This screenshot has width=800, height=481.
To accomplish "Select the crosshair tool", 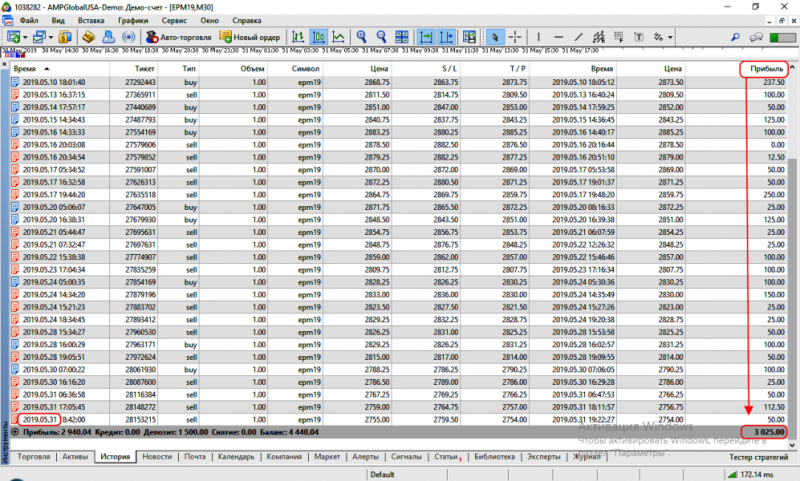I will click(x=514, y=37).
